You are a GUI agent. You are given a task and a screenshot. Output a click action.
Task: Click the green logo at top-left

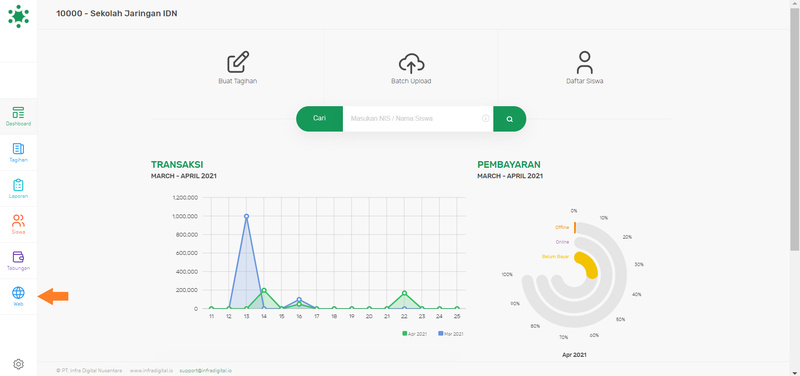18,16
